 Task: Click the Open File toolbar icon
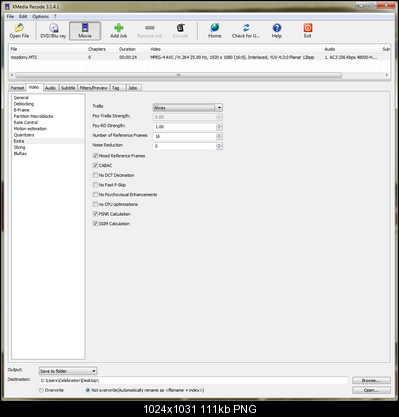tap(19, 31)
